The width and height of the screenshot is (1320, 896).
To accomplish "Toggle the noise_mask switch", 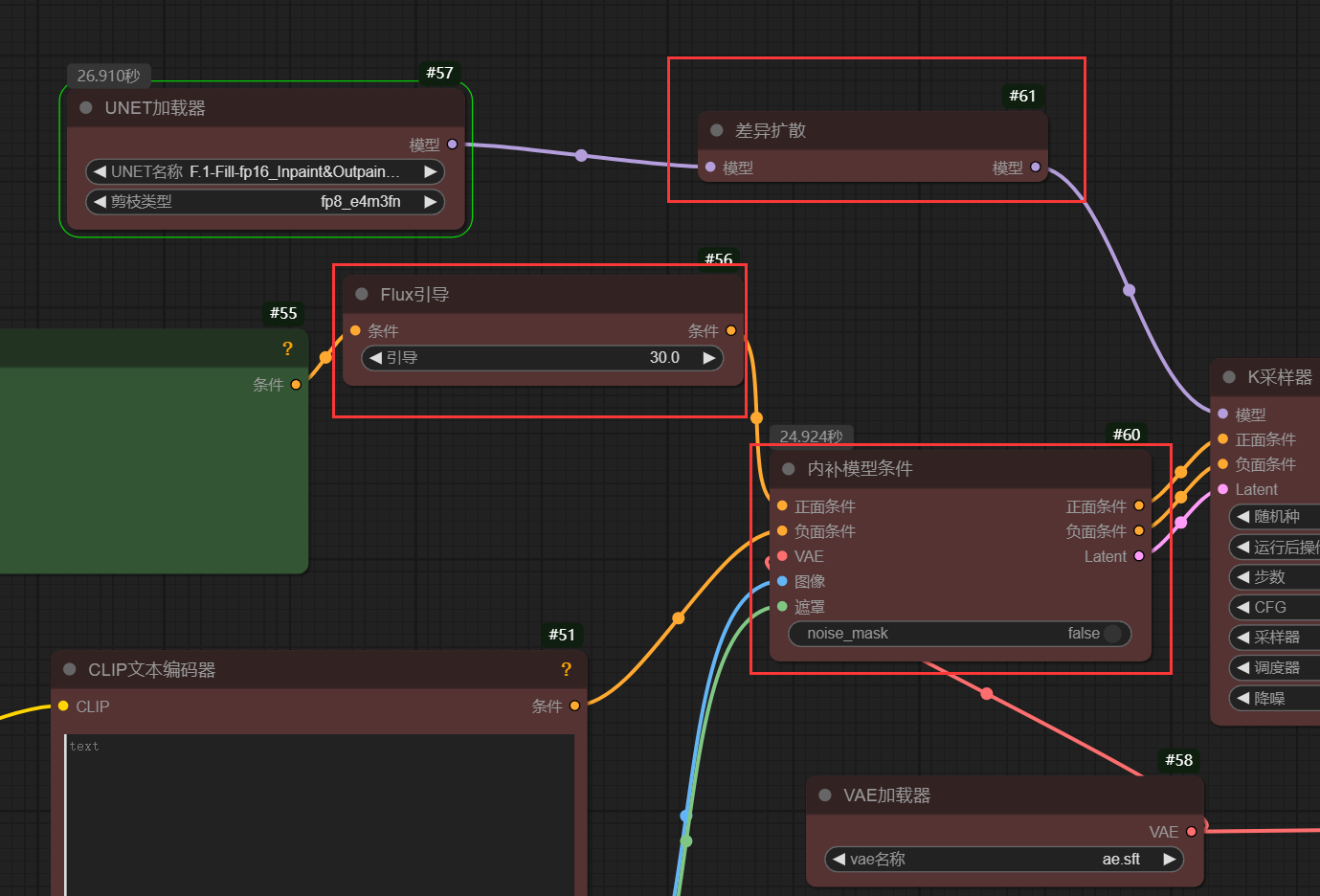I will tap(1112, 634).
